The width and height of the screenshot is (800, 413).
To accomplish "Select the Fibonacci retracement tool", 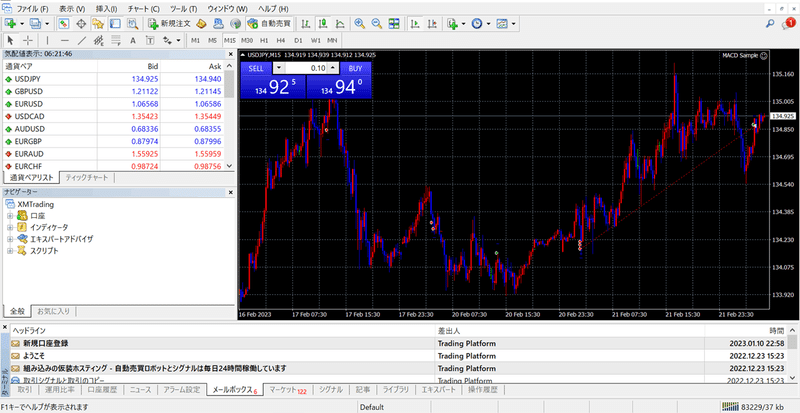I will [x=116, y=40].
